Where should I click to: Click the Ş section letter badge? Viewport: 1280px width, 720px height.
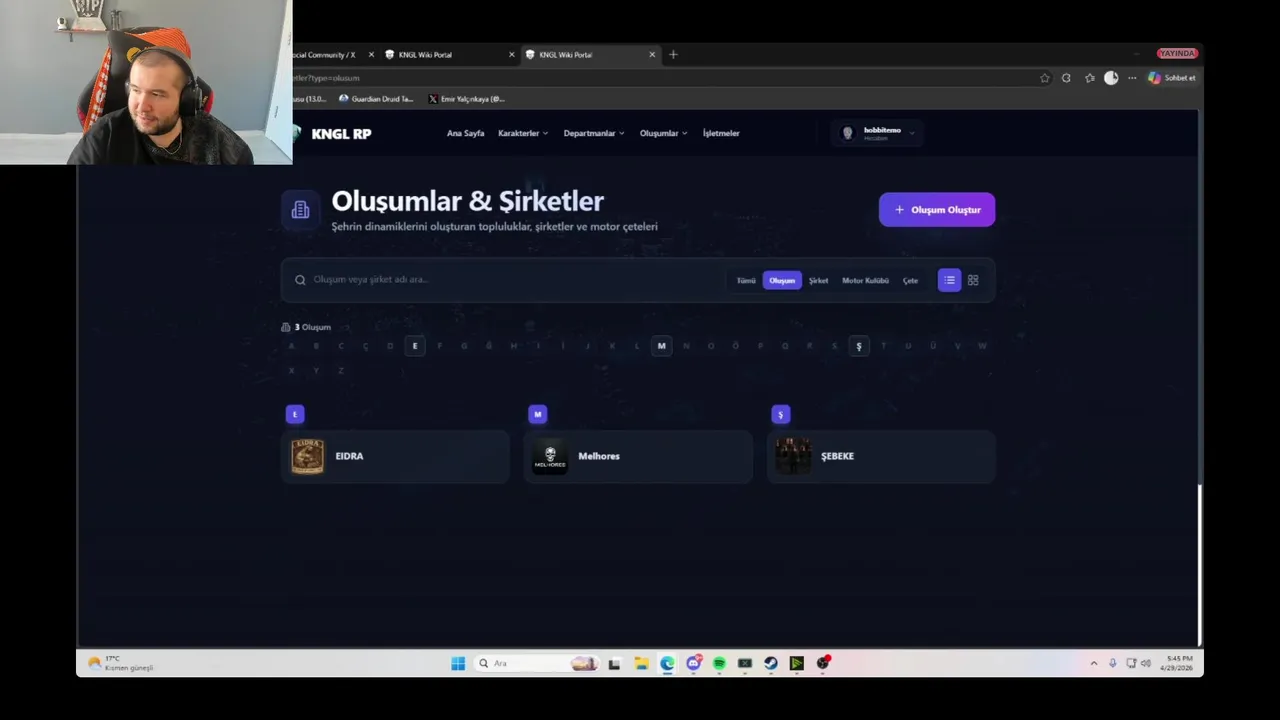(781, 414)
